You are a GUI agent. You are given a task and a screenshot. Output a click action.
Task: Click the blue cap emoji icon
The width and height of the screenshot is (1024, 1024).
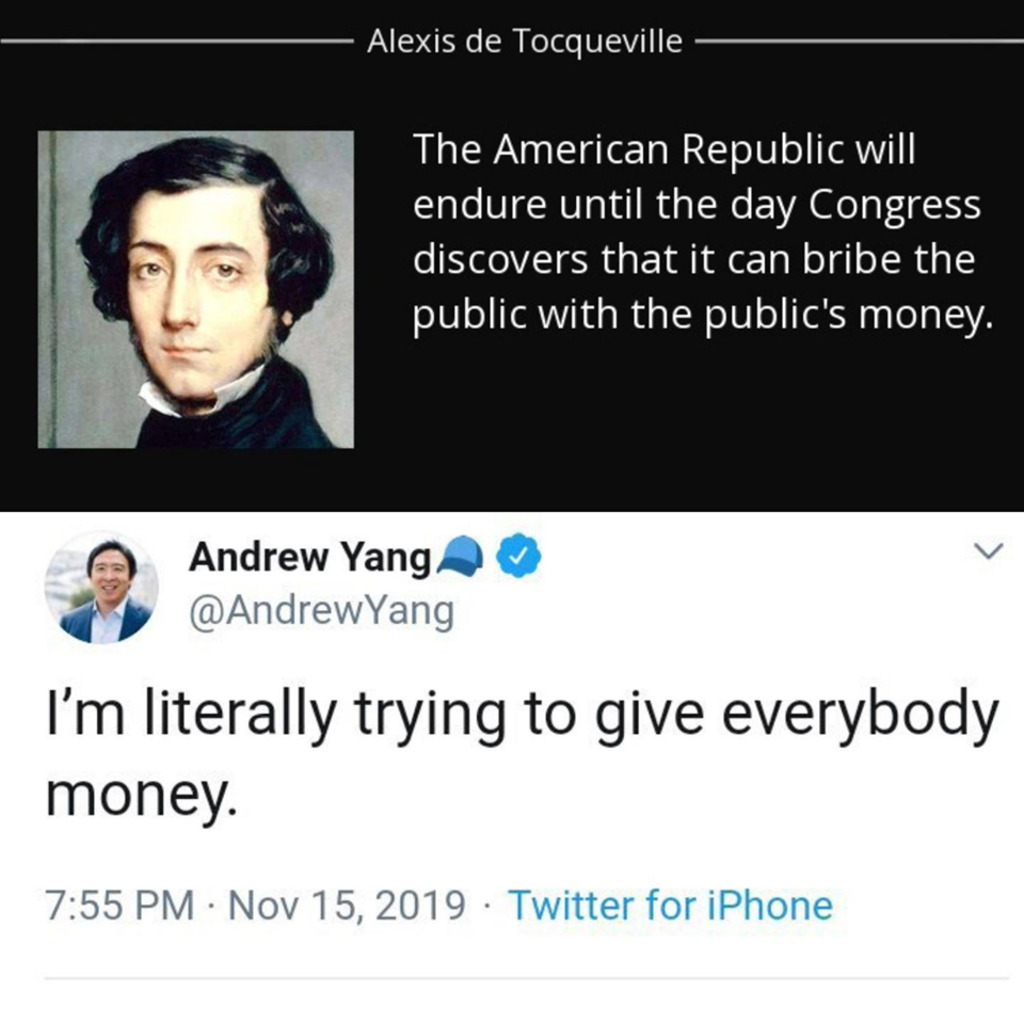(x=461, y=556)
